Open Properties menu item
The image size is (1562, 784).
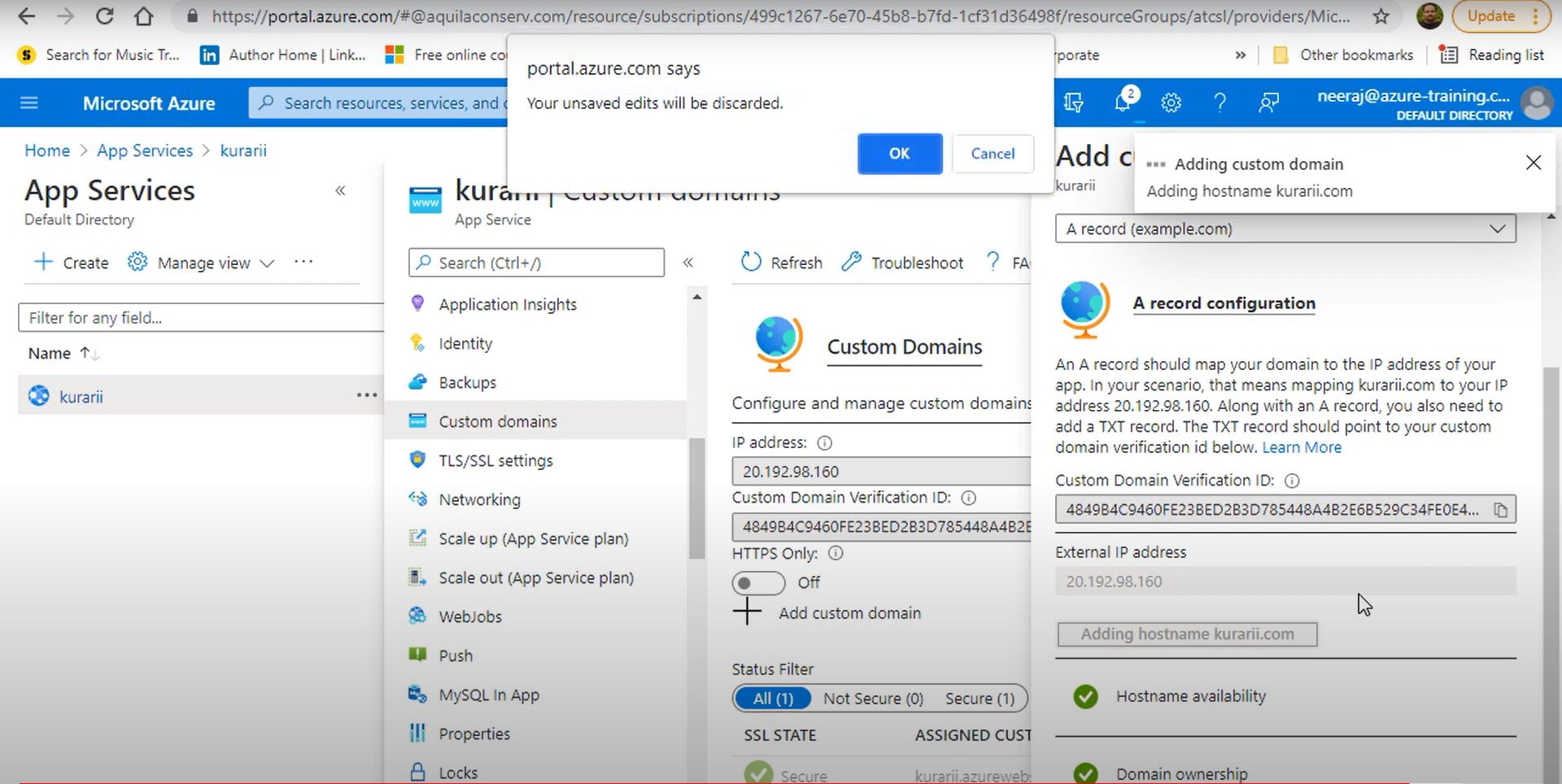coord(474,734)
